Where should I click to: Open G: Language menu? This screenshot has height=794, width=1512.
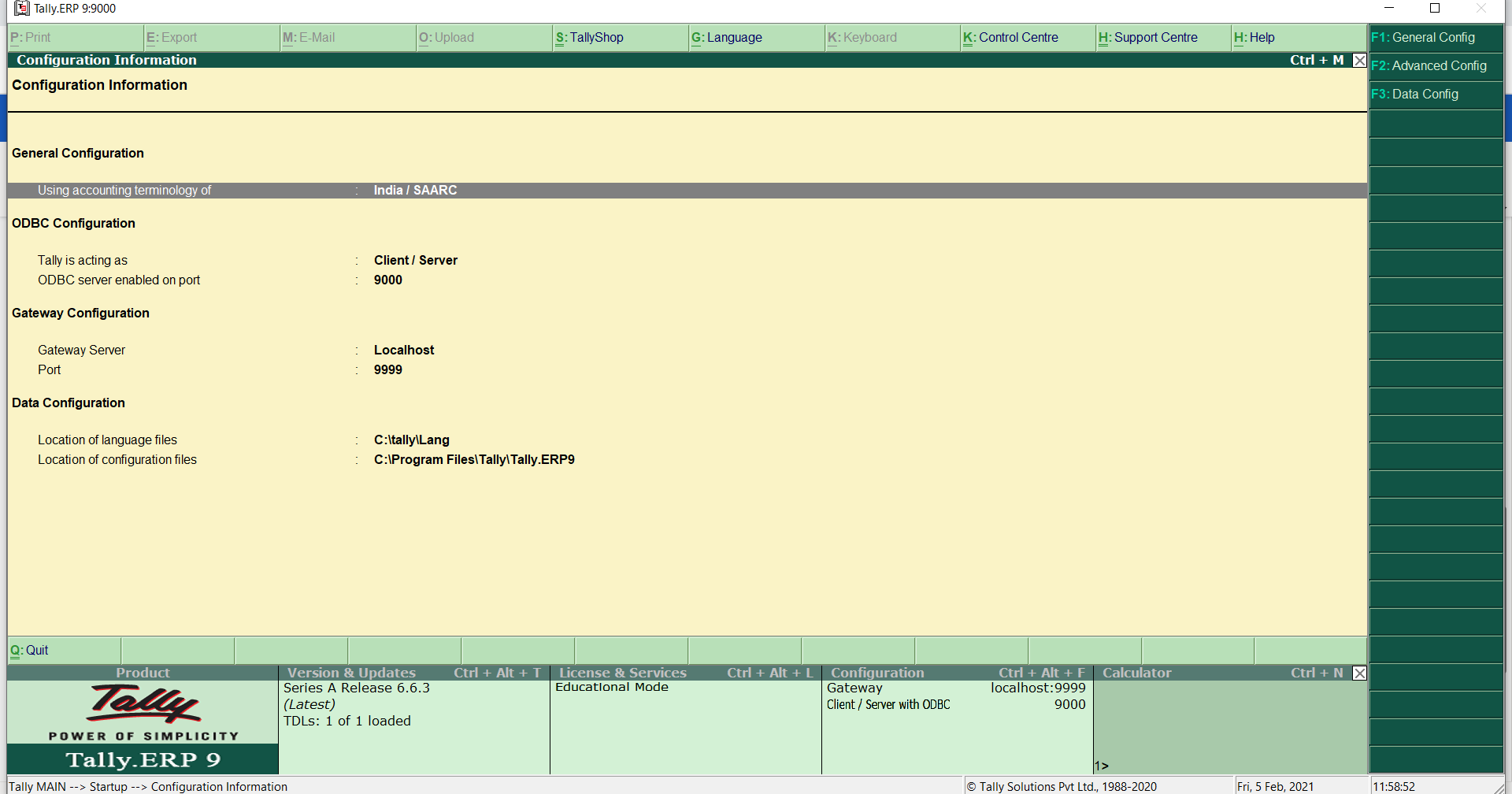pos(756,37)
